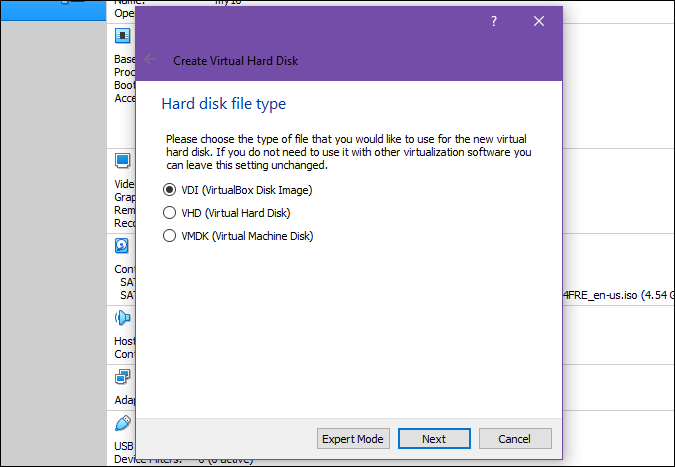
Task: Click the USB plug icon in VirtualBox details
Action: coord(123,423)
